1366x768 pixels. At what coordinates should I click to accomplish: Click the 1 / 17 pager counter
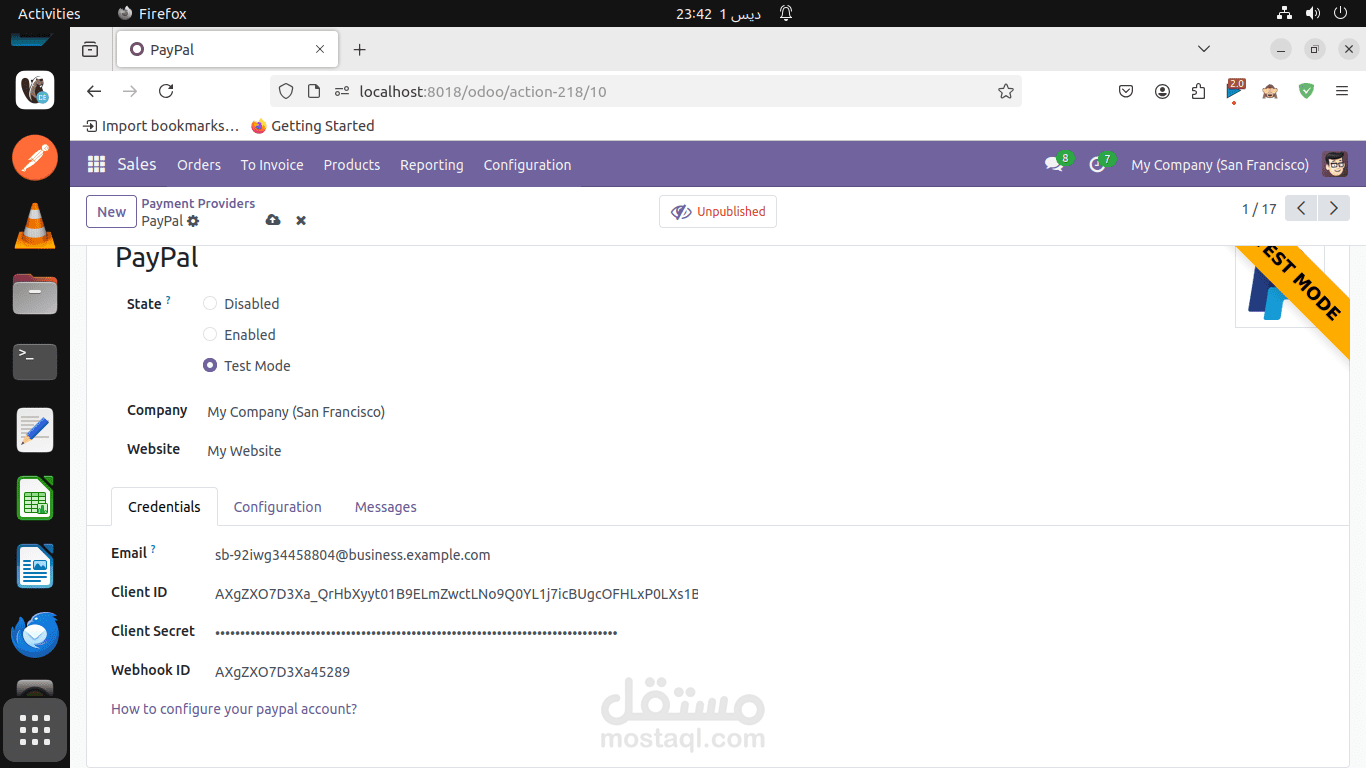(1259, 209)
